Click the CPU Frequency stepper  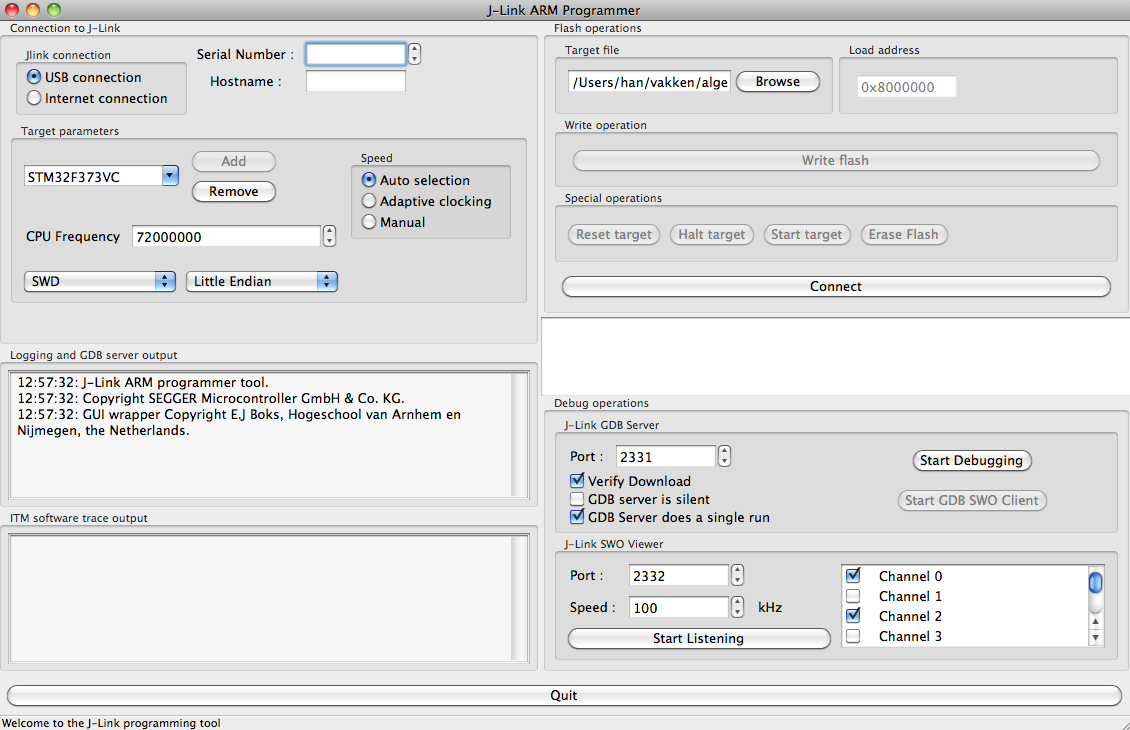(329, 236)
